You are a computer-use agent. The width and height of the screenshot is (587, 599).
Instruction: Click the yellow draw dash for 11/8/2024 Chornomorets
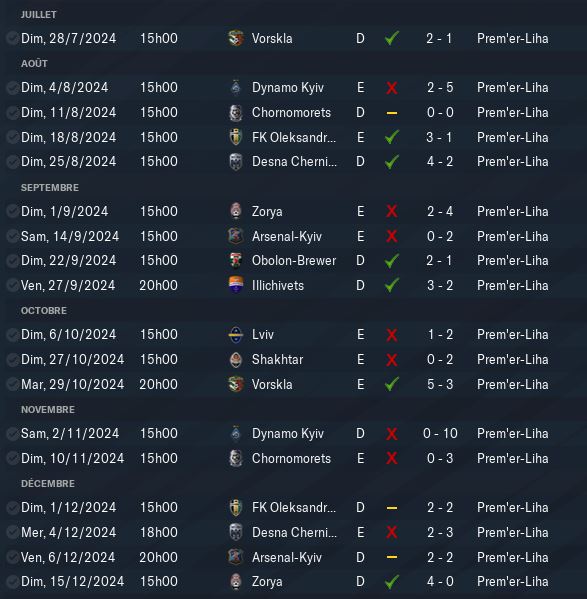pos(392,113)
